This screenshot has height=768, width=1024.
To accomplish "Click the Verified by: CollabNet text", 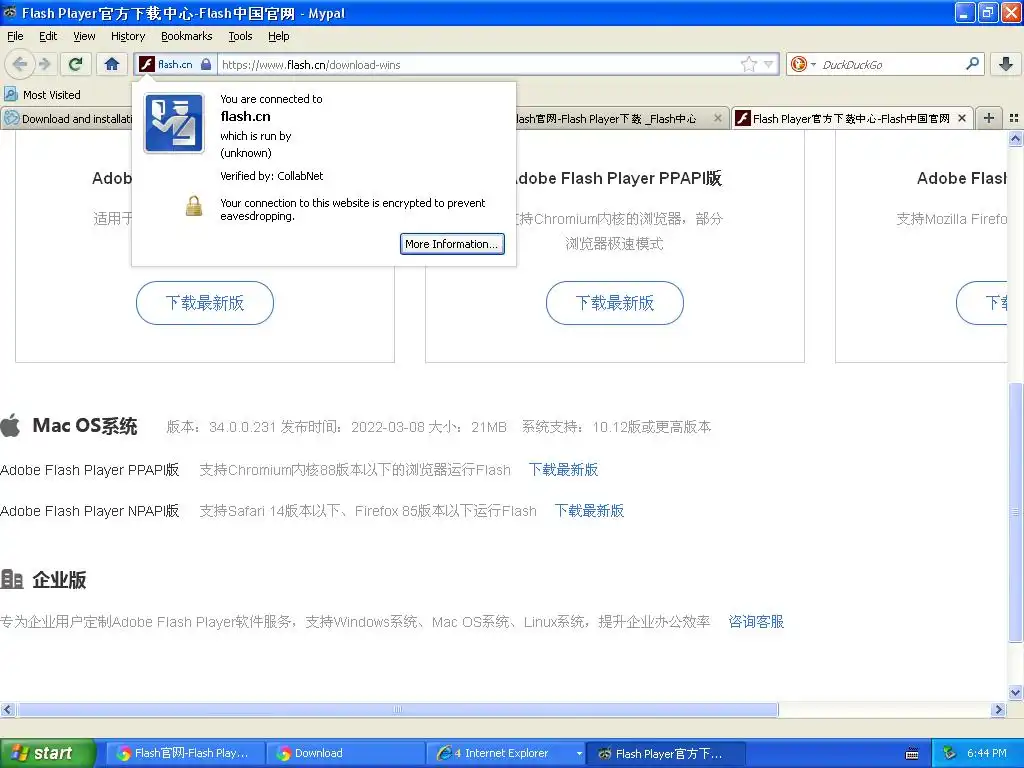I will point(272,176).
